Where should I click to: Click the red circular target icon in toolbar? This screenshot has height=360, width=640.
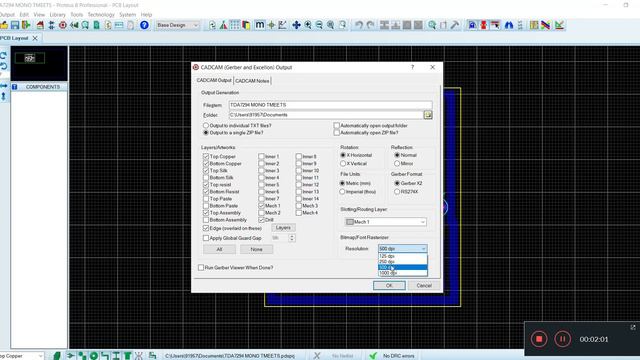tap(63, 25)
